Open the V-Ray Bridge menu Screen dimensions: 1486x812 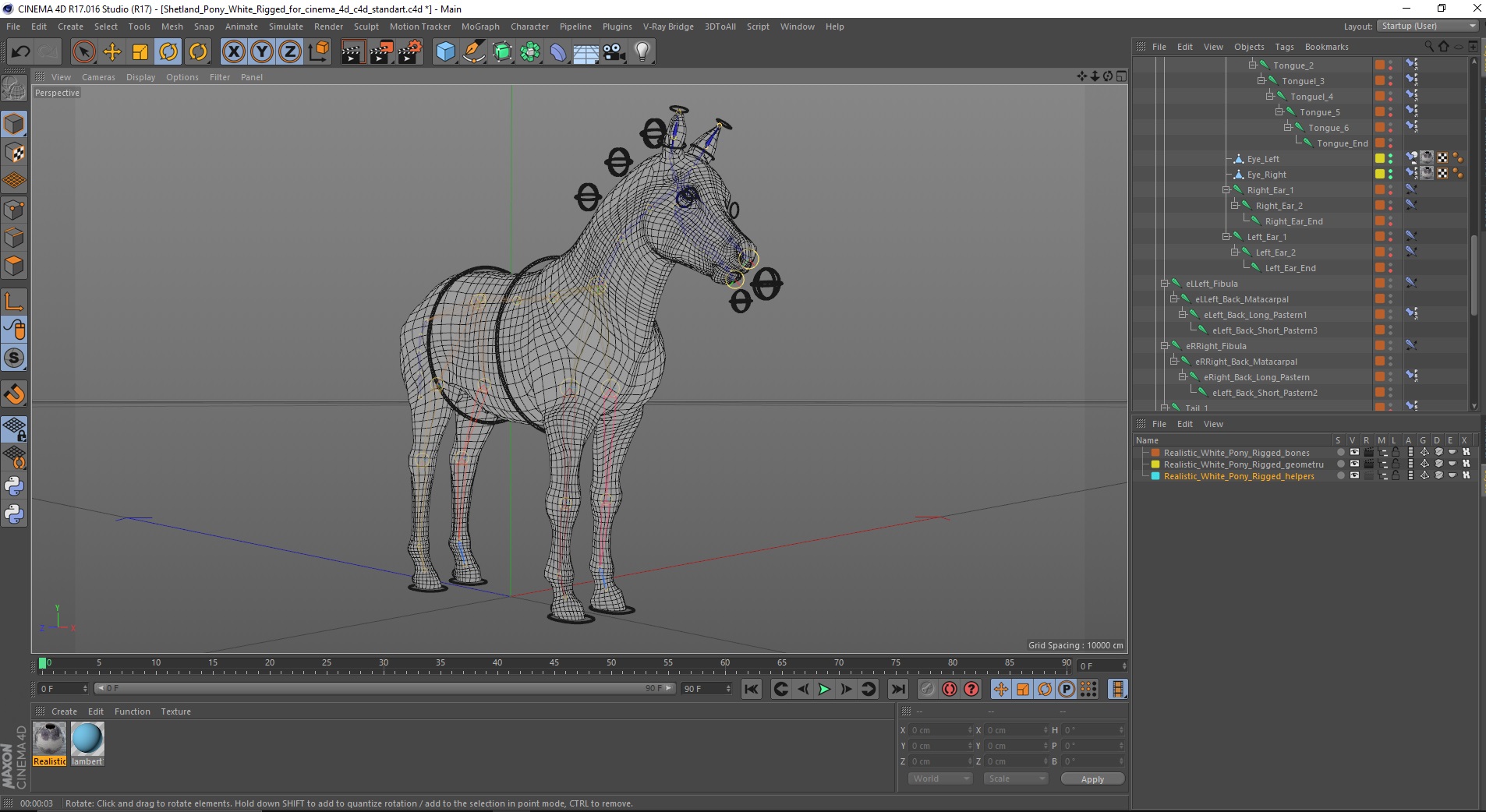(668, 26)
